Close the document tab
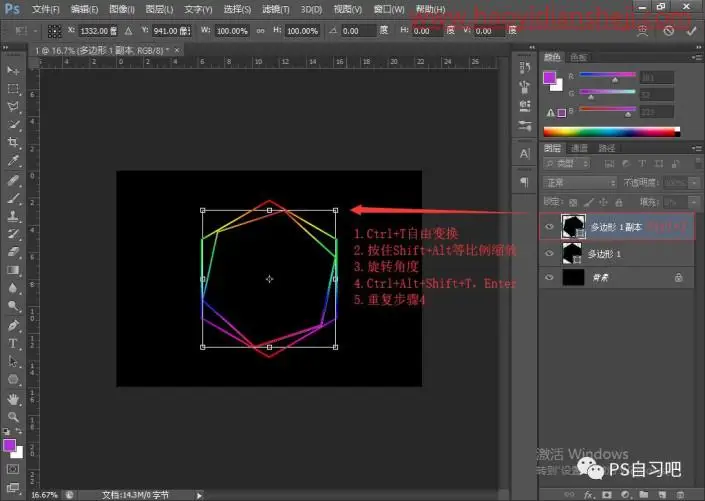Image resolution: width=705 pixels, height=501 pixels. click(177, 50)
